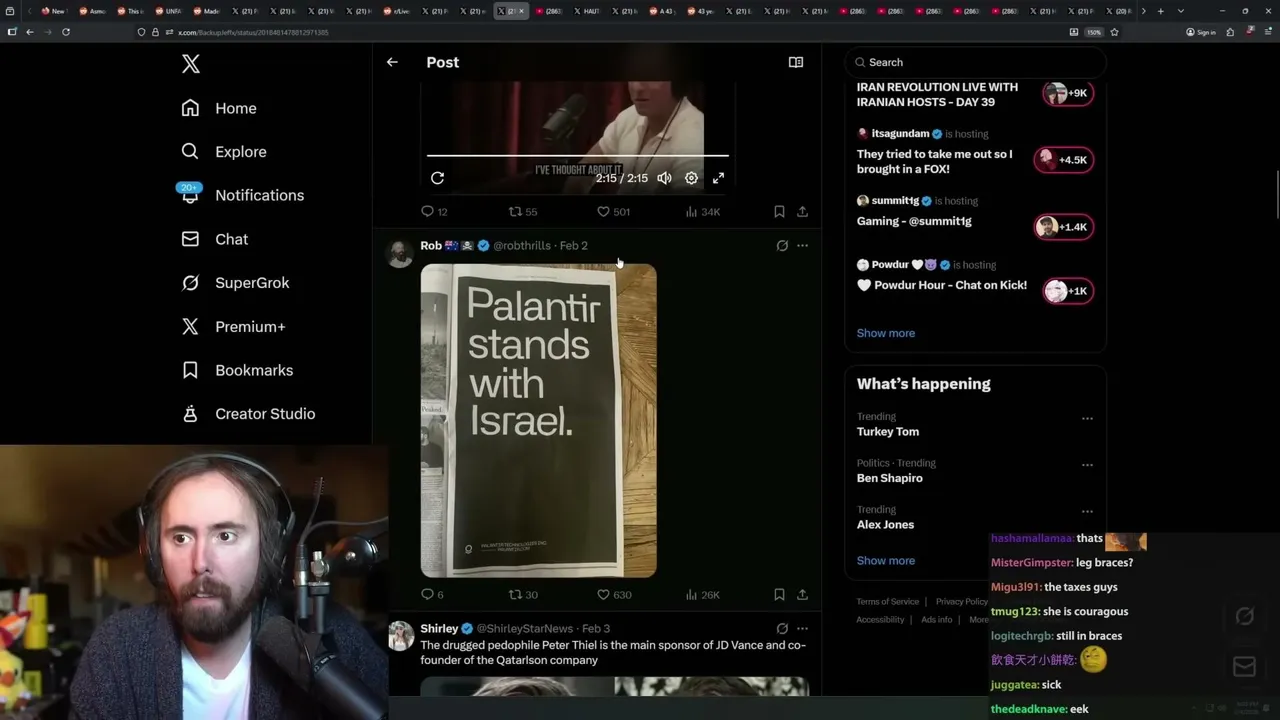This screenshot has height=720, width=1280.
Task: Open Shirley's profile avatar
Action: (x=400, y=635)
